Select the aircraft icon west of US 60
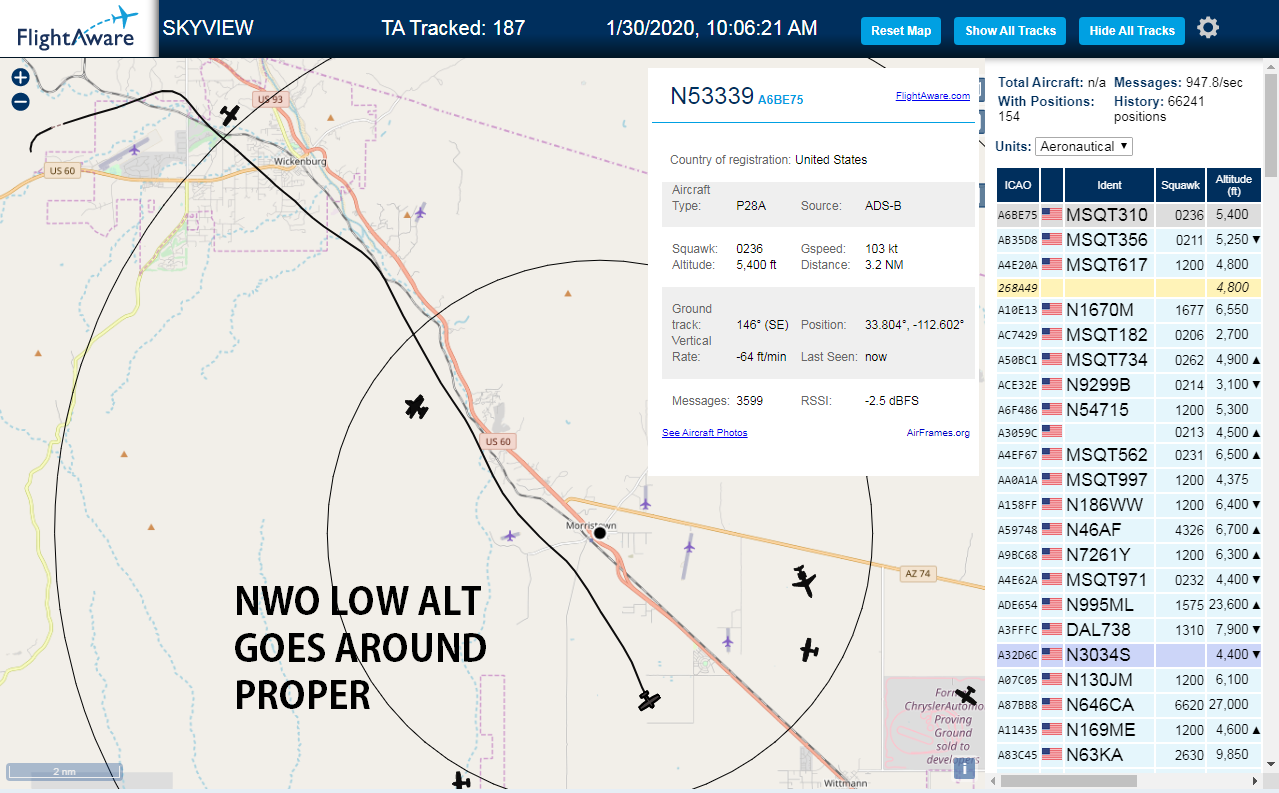The height and width of the screenshot is (793, 1279). pyautogui.click(x=416, y=406)
